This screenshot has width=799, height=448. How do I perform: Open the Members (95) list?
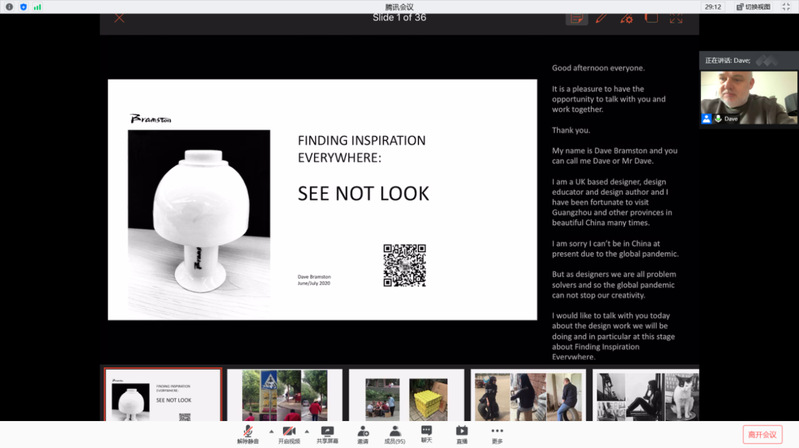(394, 431)
